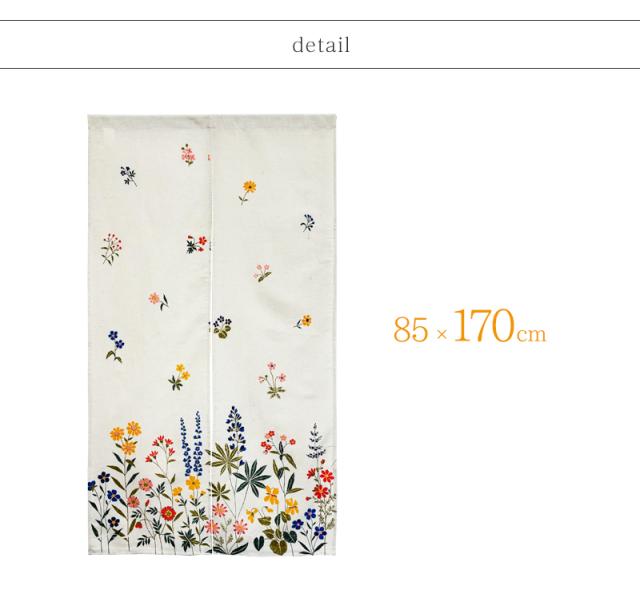Click the "cm" unit text
640x590 pixels.
click(531, 334)
